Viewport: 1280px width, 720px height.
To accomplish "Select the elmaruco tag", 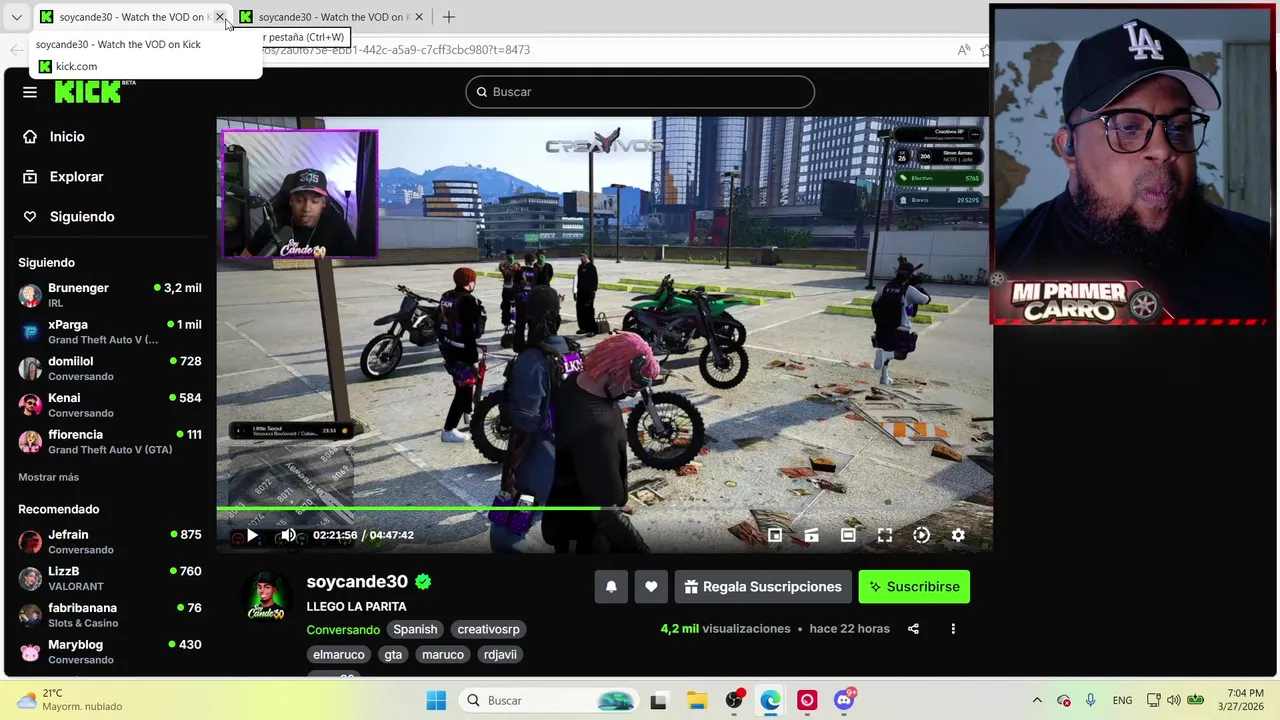I will coord(339,654).
